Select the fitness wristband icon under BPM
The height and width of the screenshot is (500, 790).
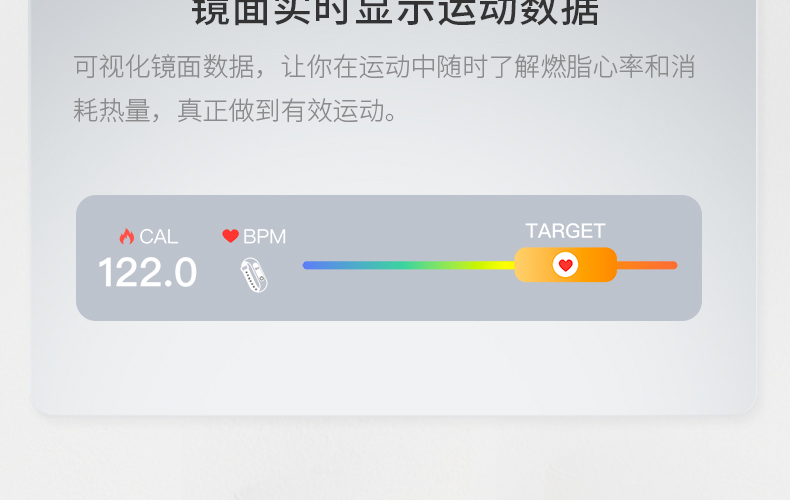(x=254, y=275)
